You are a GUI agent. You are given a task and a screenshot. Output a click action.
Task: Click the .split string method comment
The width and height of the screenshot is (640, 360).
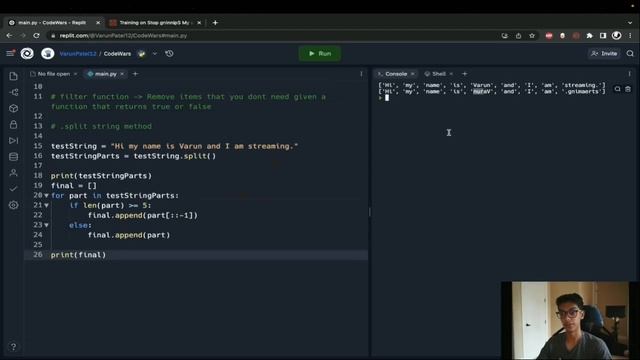click(101, 127)
